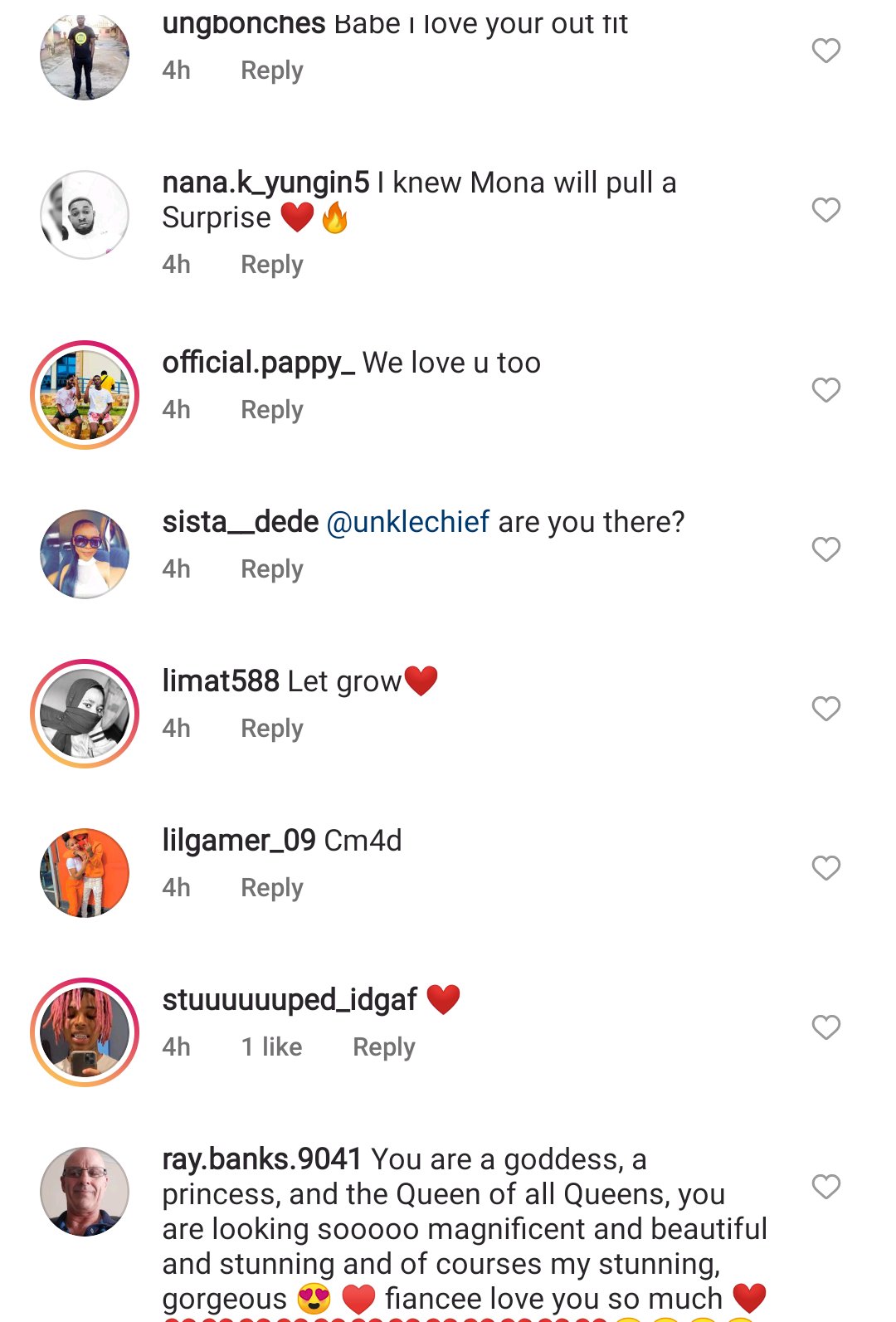
Task: Reply to limat588's comment
Action: coord(271,729)
